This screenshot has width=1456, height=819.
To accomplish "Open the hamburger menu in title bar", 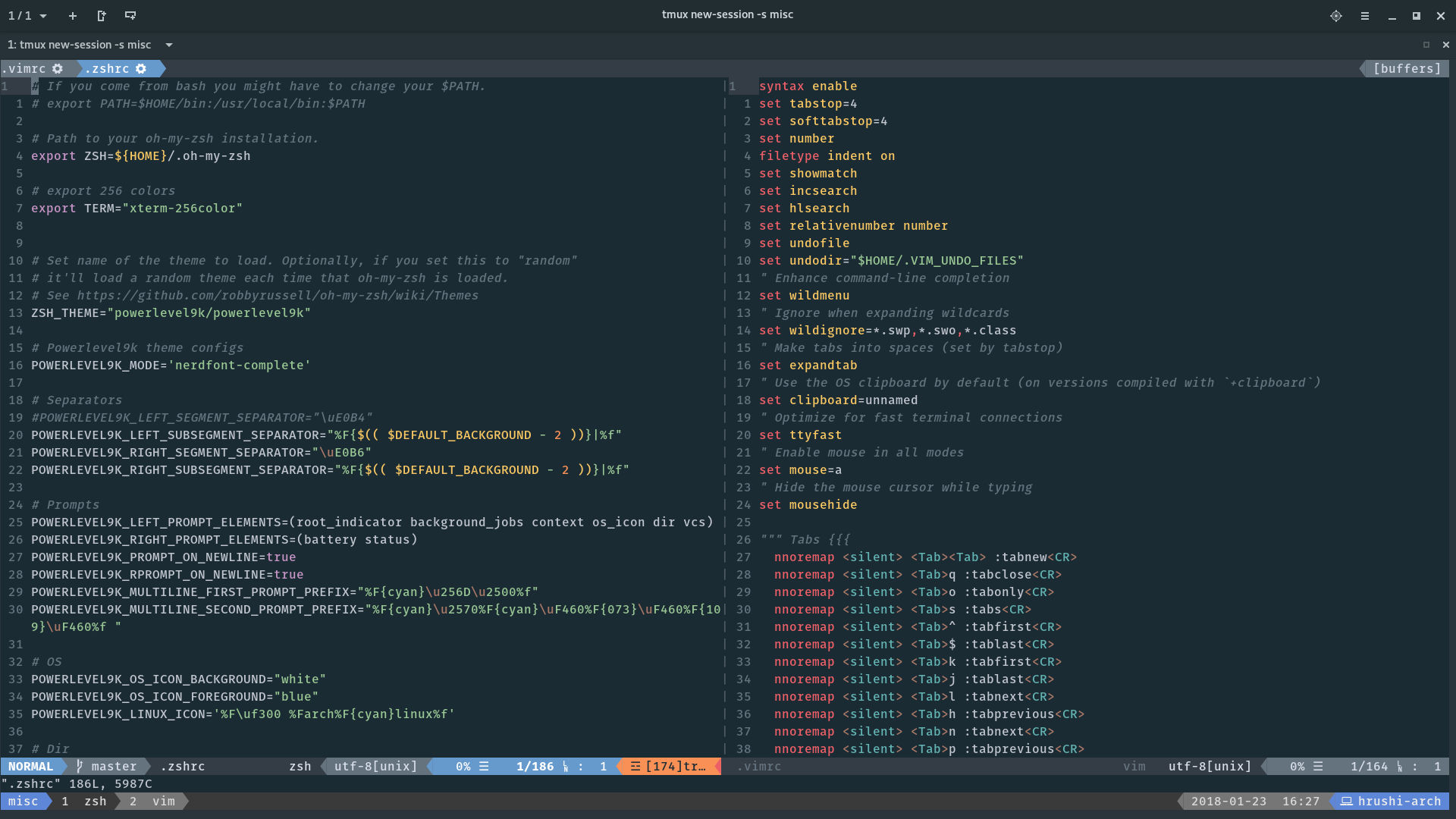I will (1364, 16).
